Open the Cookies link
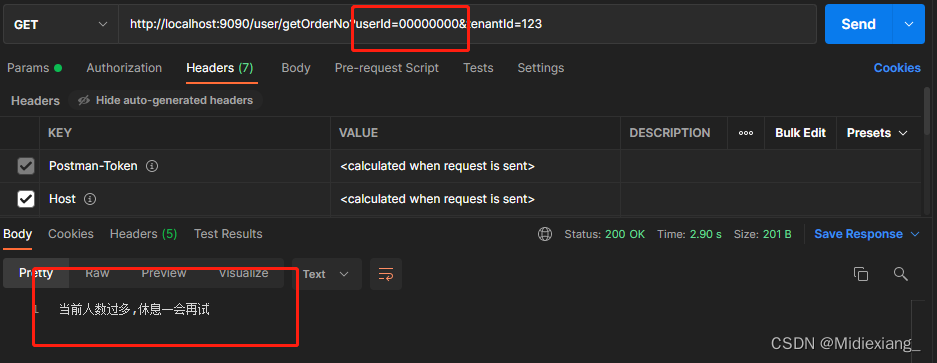 (897, 68)
